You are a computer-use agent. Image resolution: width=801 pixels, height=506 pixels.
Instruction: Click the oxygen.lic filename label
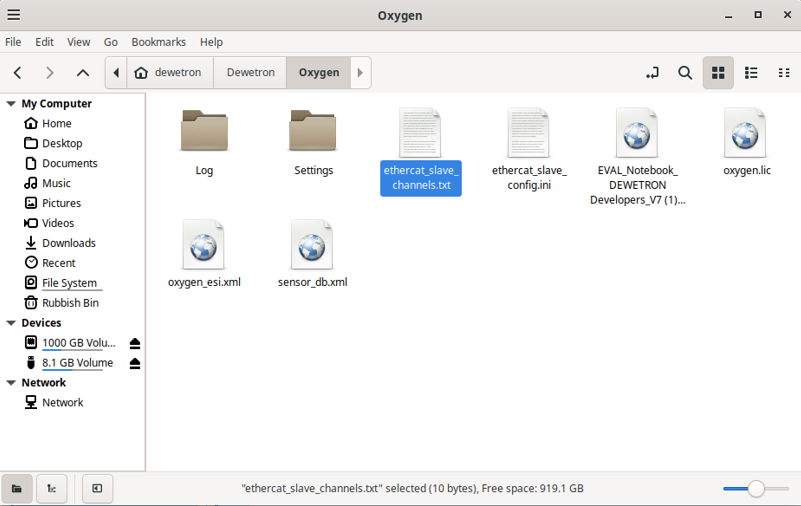click(x=746, y=171)
